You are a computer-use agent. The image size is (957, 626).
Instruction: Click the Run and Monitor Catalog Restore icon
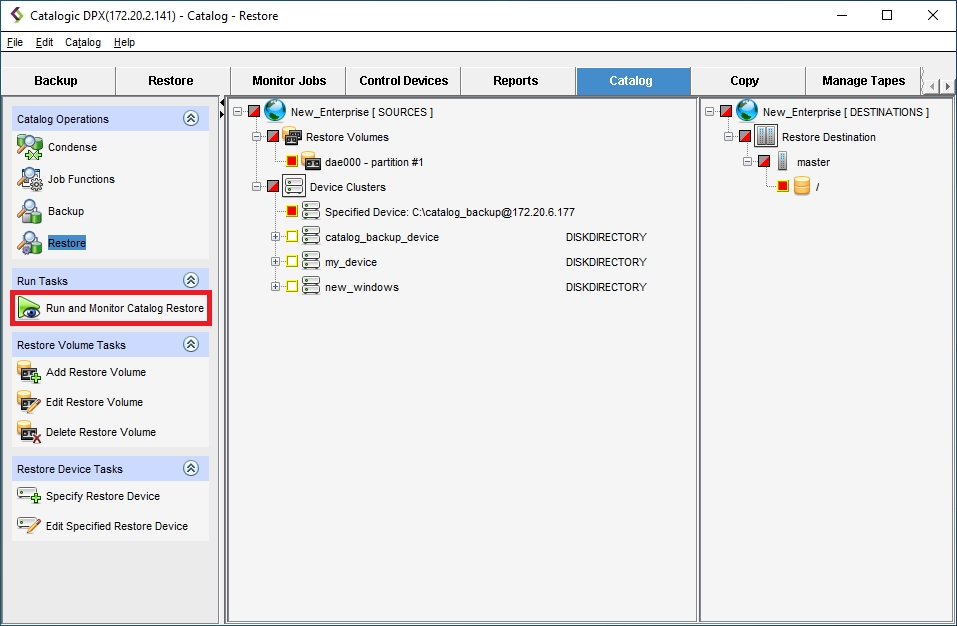point(29,309)
